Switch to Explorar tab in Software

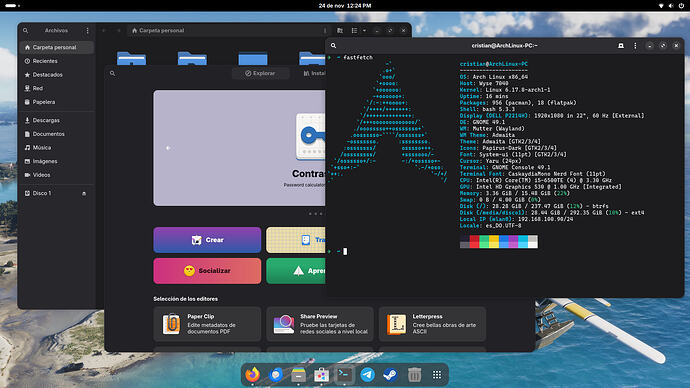(x=261, y=73)
